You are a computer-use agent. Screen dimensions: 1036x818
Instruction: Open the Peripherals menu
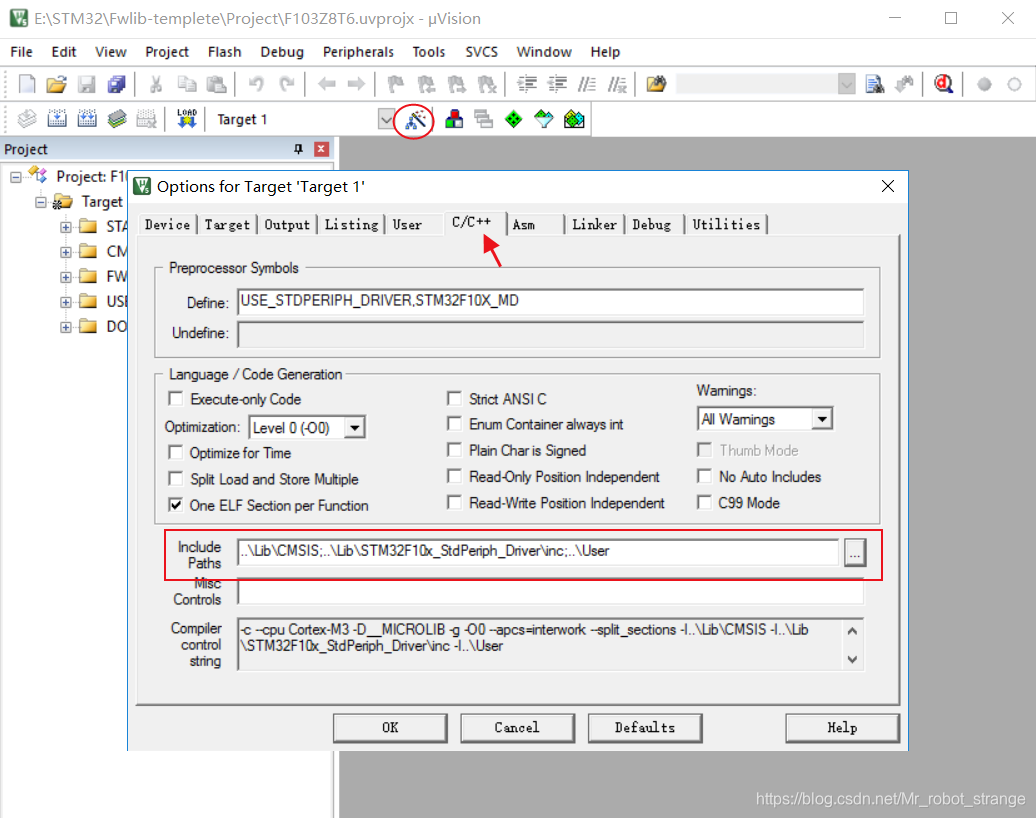358,52
